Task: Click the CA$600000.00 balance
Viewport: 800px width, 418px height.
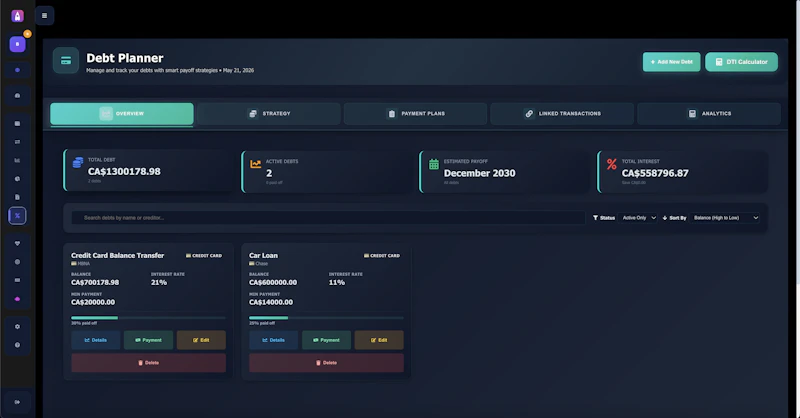Action: pos(273,282)
